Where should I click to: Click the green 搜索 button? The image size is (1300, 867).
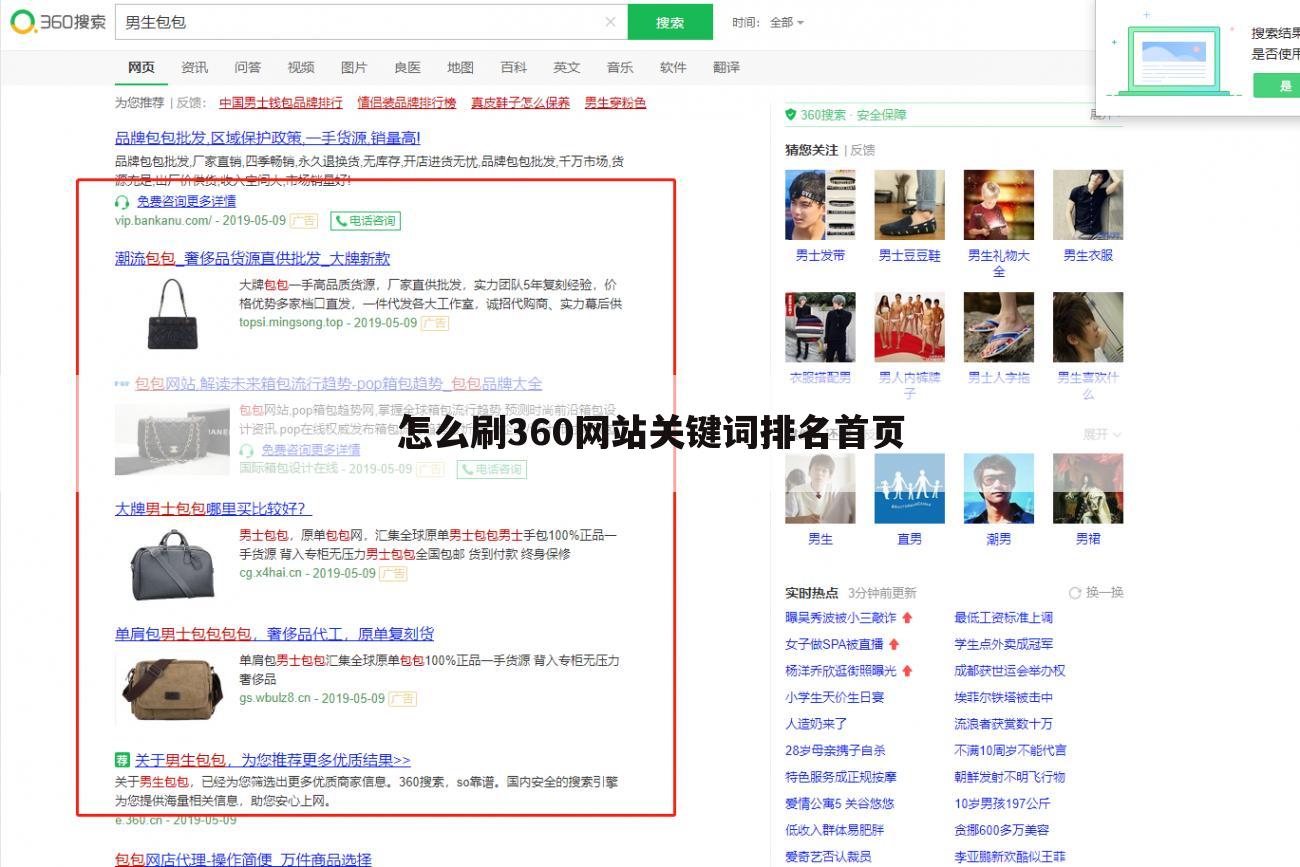click(670, 22)
